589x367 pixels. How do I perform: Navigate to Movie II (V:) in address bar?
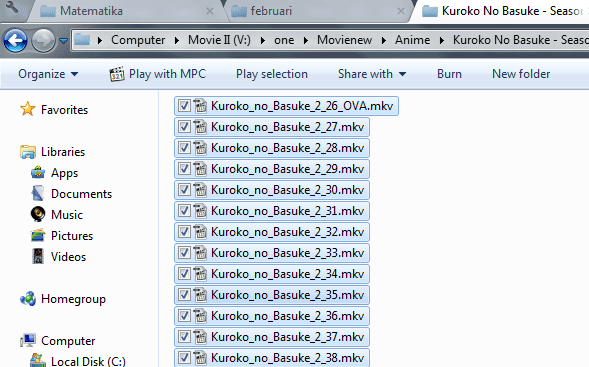(219, 40)
